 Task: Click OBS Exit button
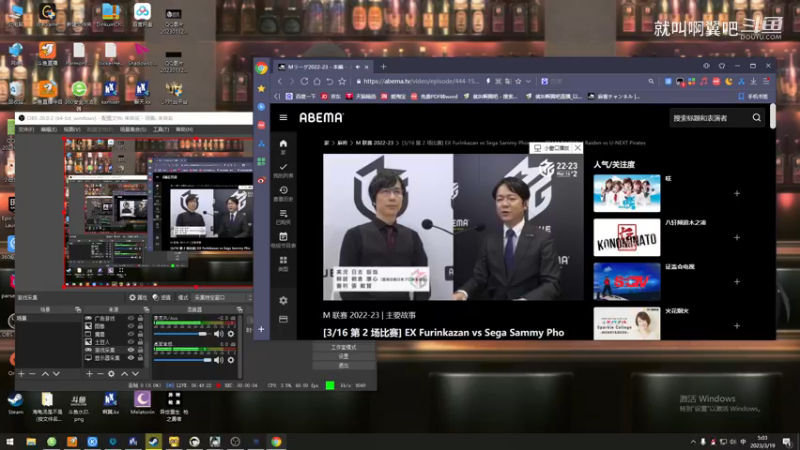343,365
